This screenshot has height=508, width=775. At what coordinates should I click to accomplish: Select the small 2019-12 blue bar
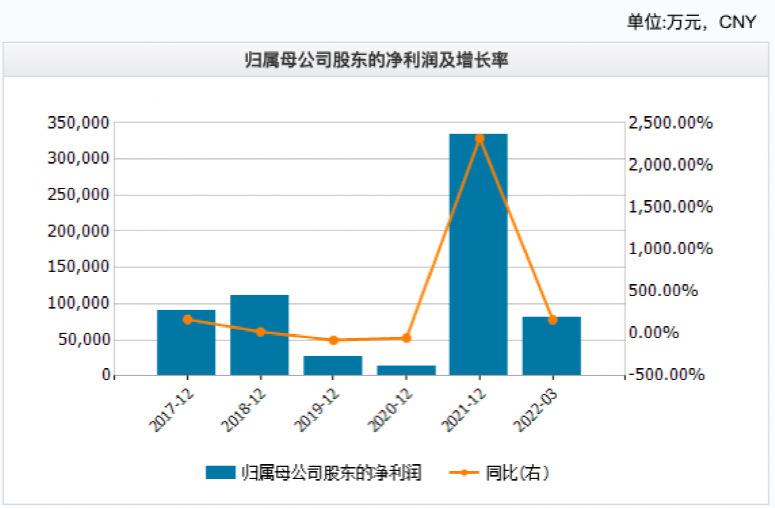point(332,365)
